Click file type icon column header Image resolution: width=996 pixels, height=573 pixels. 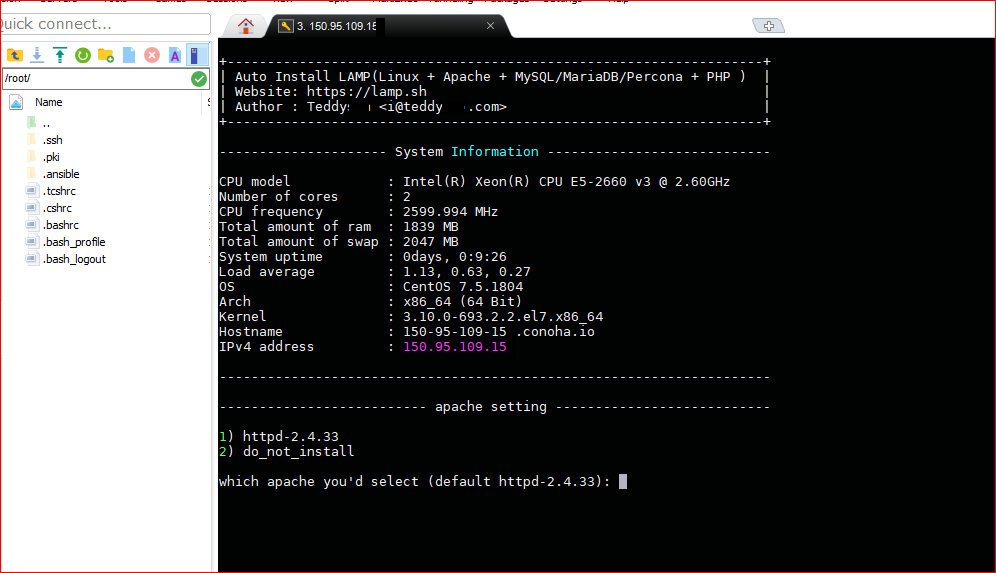point(17,102)
